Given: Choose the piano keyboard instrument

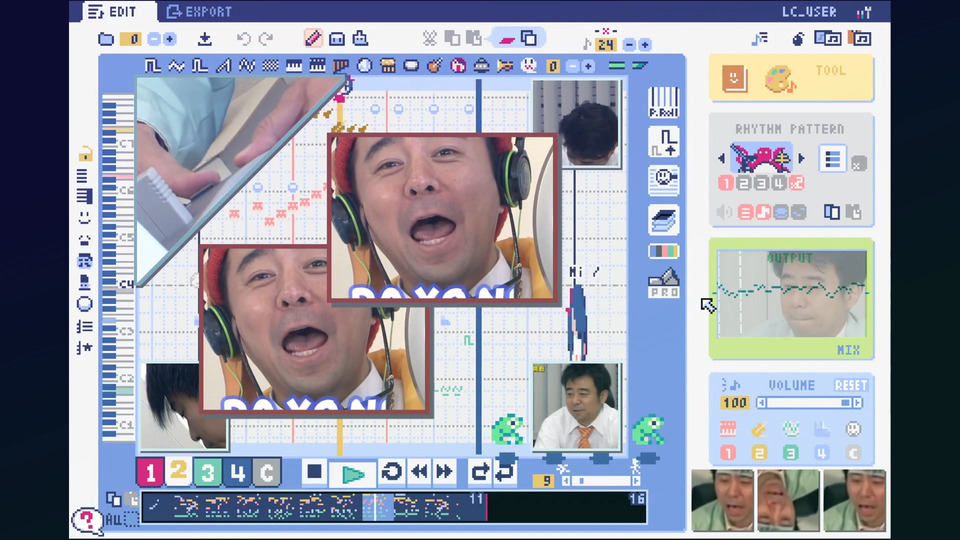Looking at the screenshot, I should pos(293,66).
